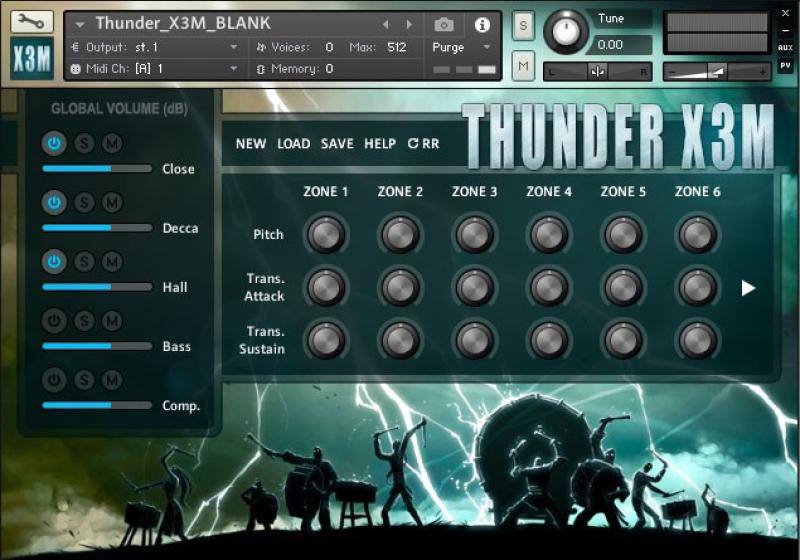
Task: Click LOAD in the preset menu
Action: (x=294, y=144)
